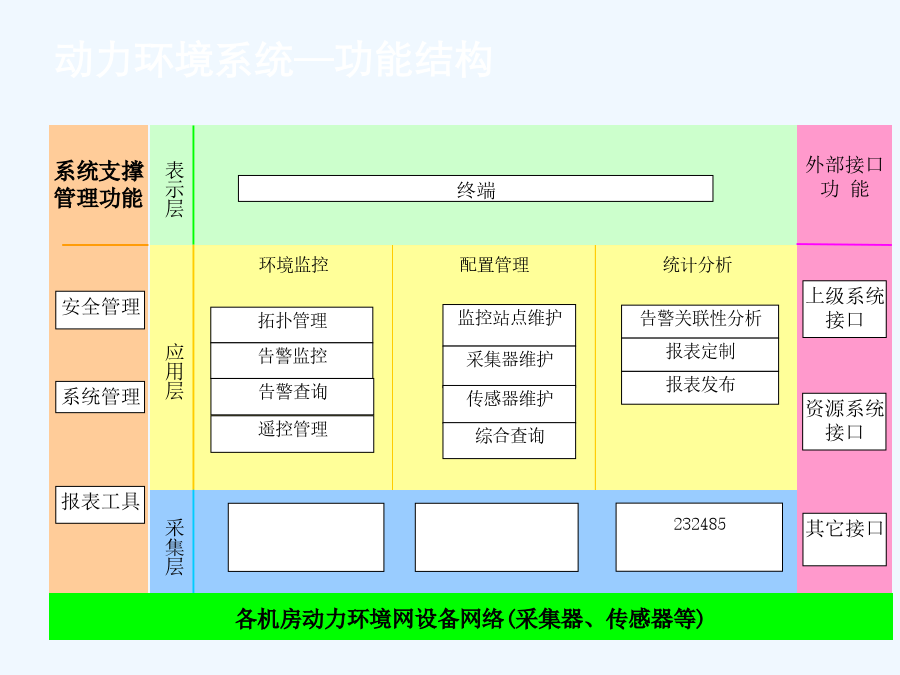The image size is (900, 675).
Task: Select the 系统管理 box
Action: [100, 397]
